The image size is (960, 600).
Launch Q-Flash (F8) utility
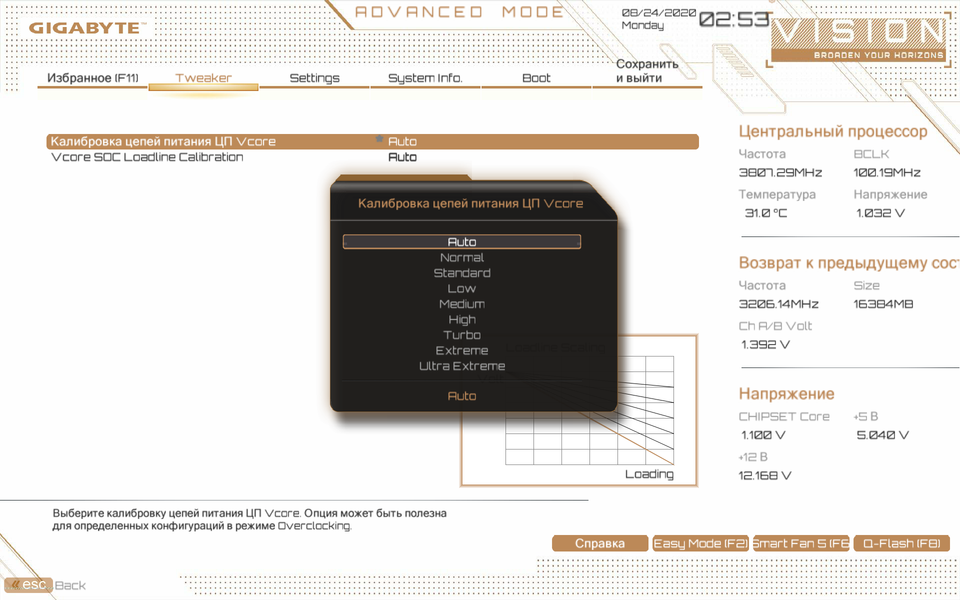pos(901,543)
